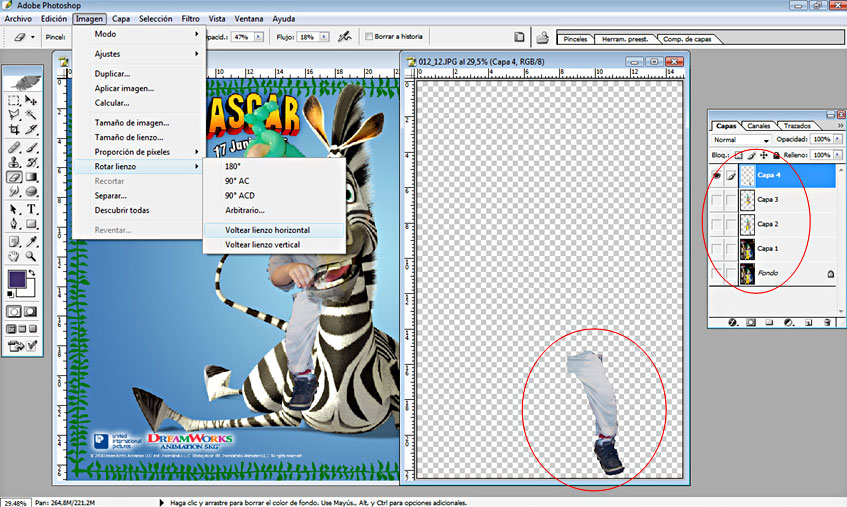The width and height of the screenshot is (847, 507).
Task: Click the new adjustment layer icon
Action: coord(789,322)
